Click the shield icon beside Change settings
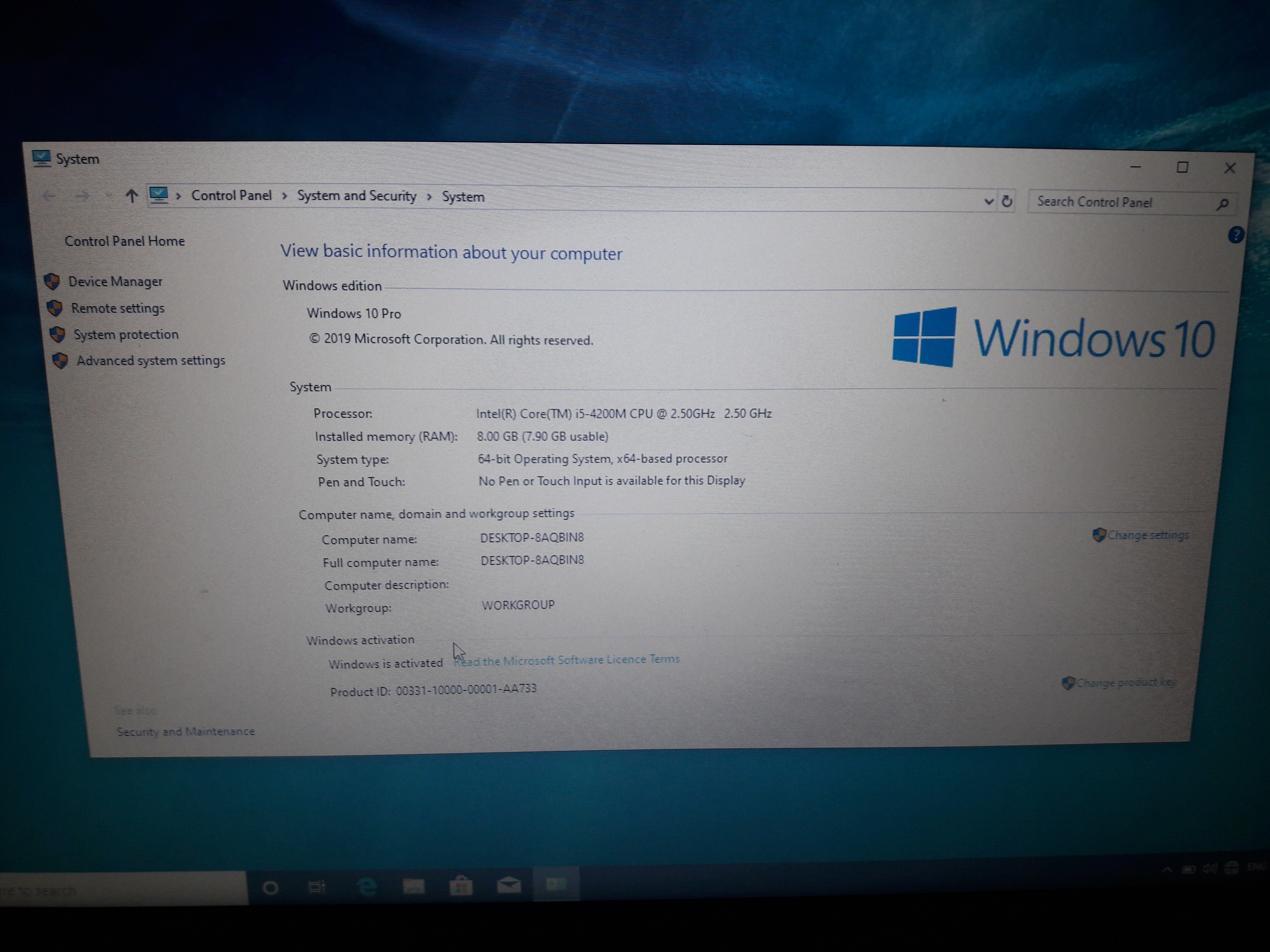Viewport: 1270px width, 952px height. [1098, 535]
